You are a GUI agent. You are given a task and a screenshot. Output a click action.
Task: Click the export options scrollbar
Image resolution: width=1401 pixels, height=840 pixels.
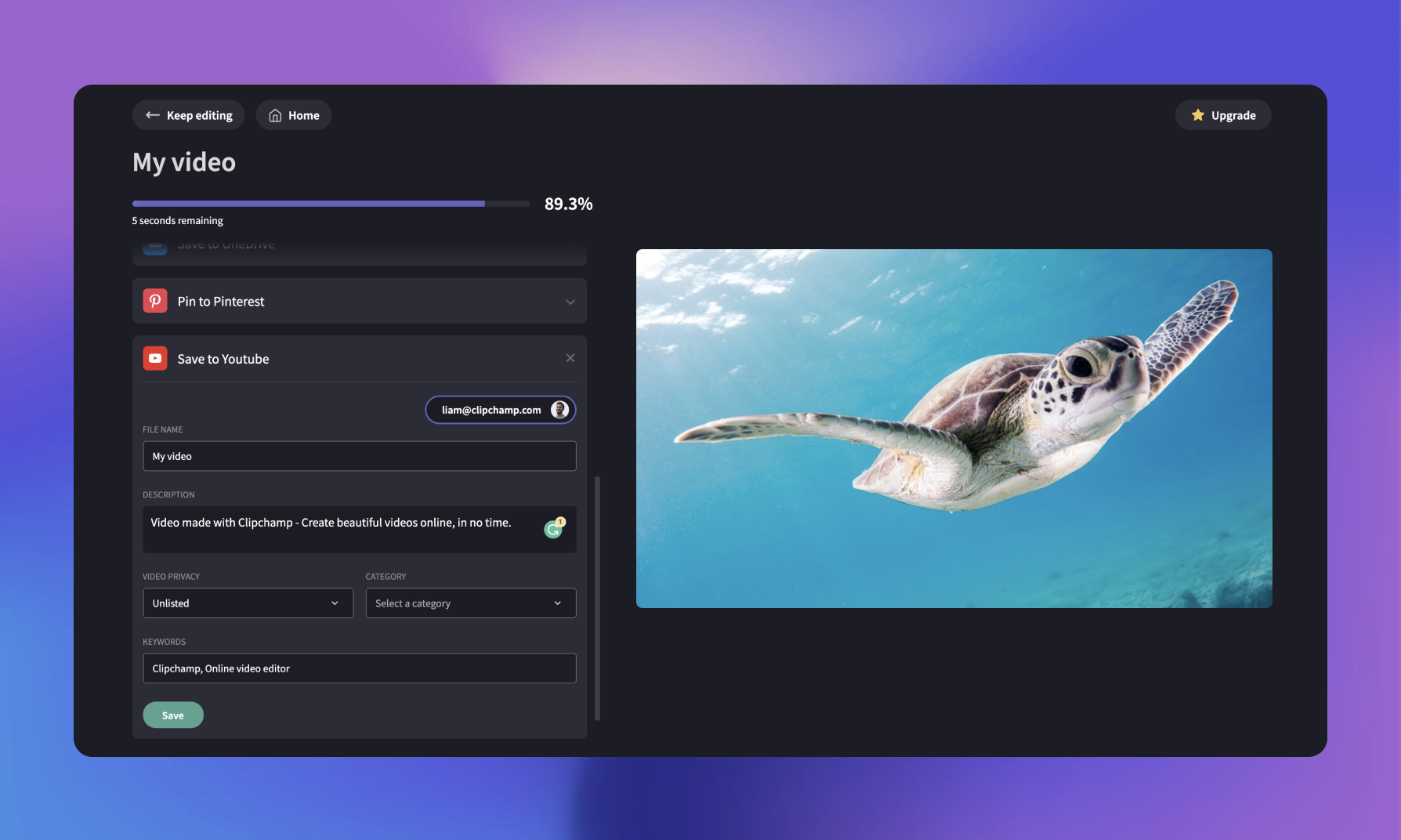(x=597, y=598)
